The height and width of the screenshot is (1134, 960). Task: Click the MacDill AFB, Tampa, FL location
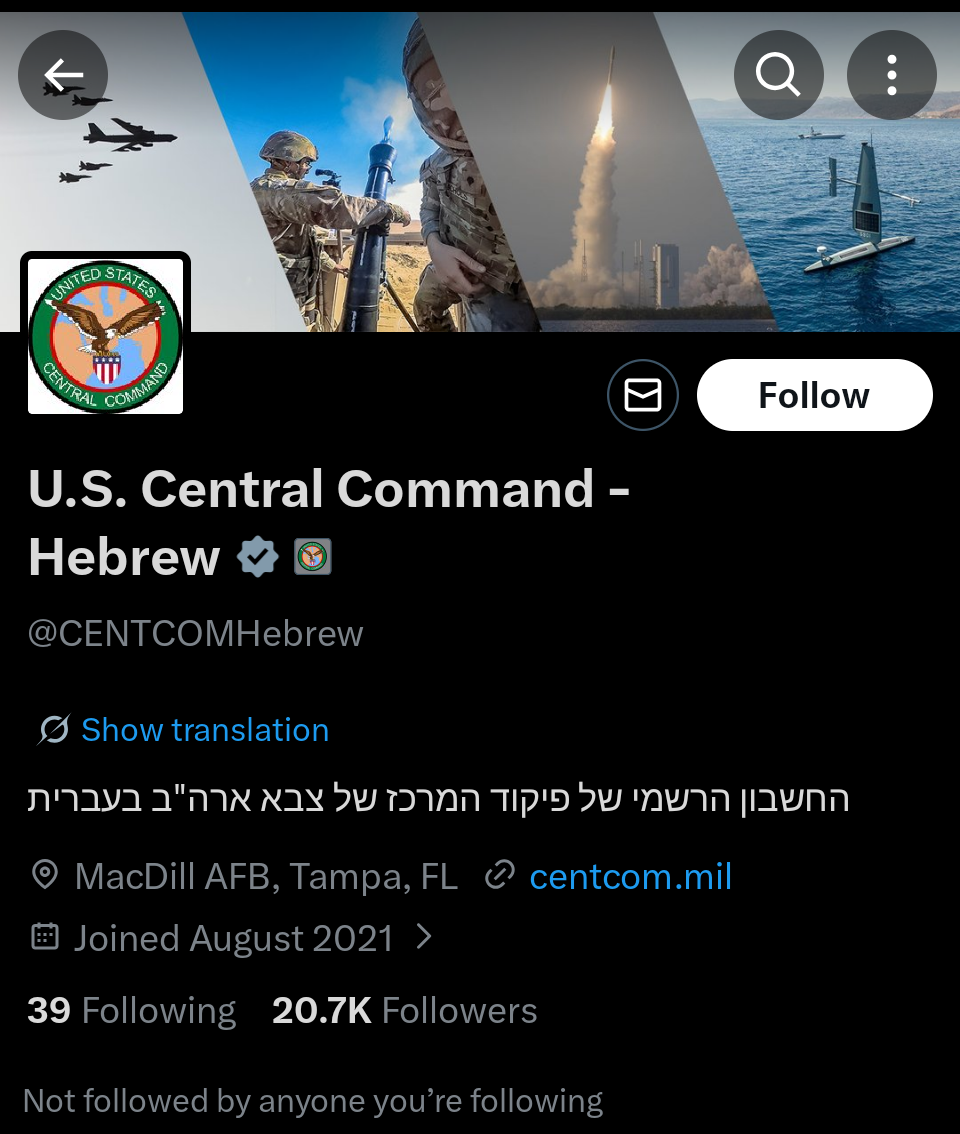click(266, 876)
